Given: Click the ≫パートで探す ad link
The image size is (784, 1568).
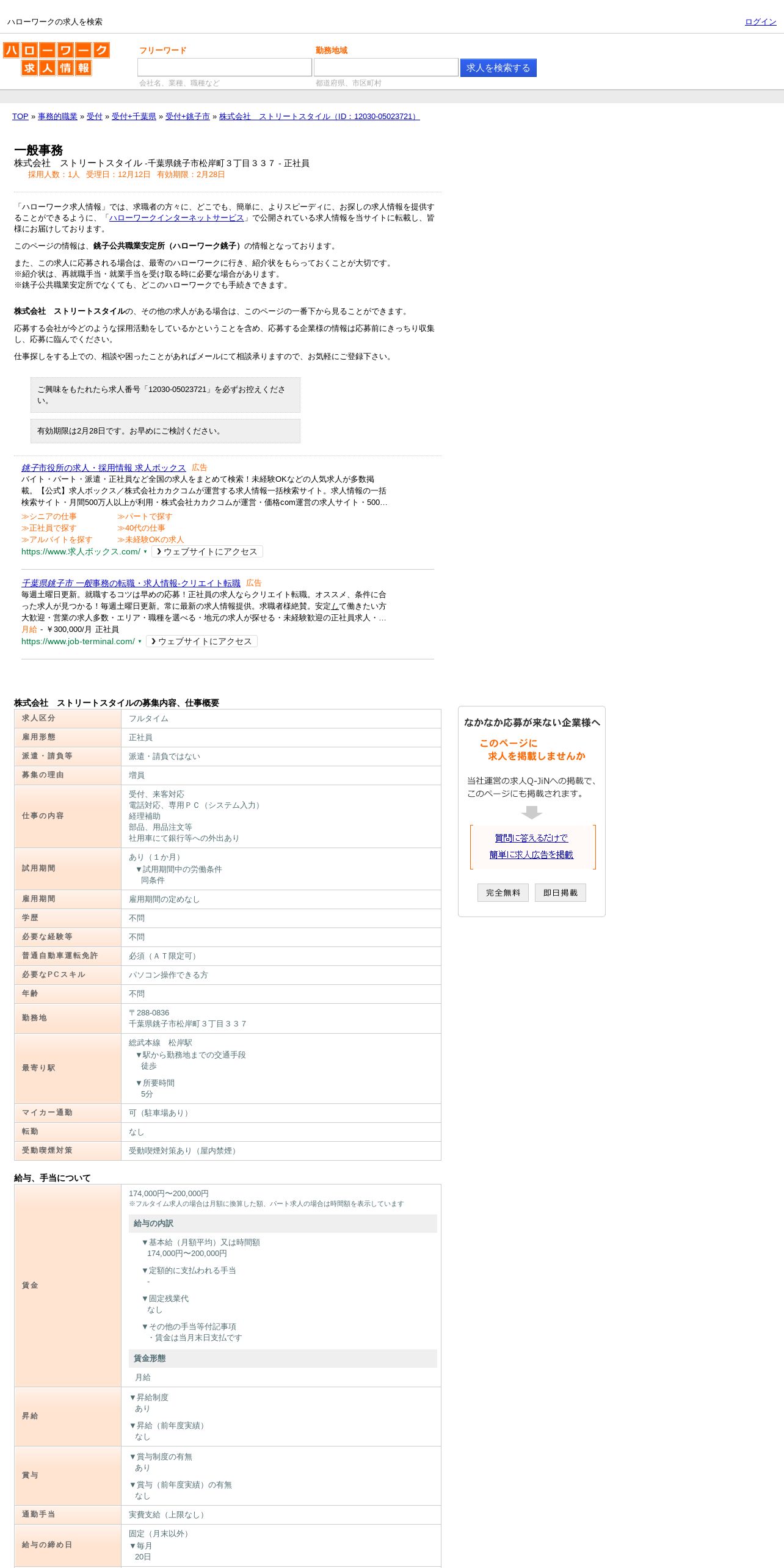Looking at the screenshot, I should (145, 517).
